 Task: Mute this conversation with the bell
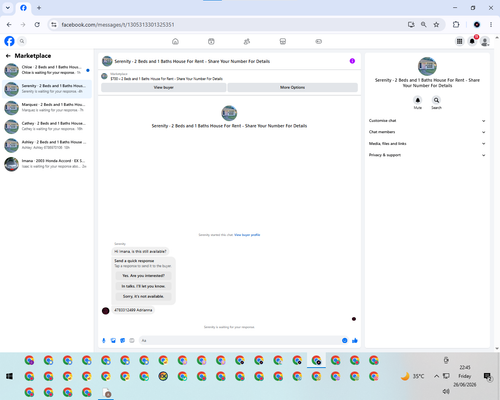(418, 100)
